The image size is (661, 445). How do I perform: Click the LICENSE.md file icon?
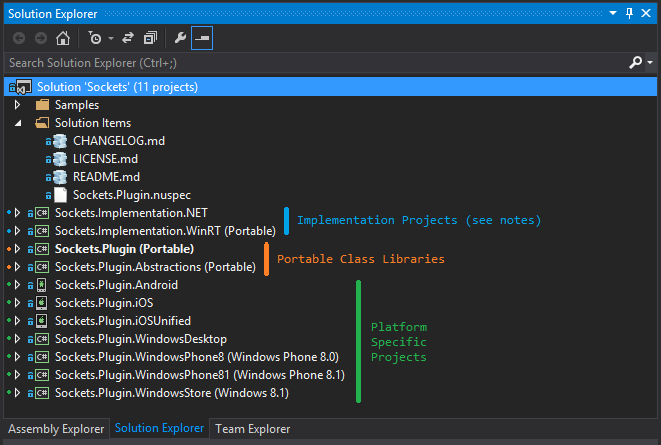(x=60, y=159)
